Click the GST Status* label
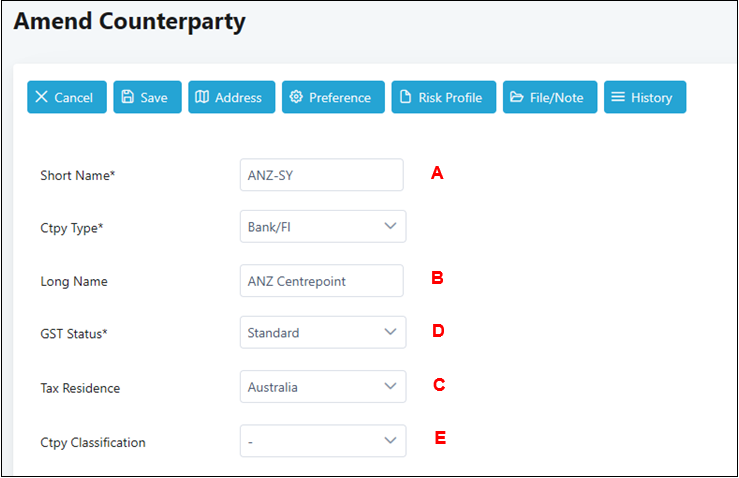 pos(74,334)
